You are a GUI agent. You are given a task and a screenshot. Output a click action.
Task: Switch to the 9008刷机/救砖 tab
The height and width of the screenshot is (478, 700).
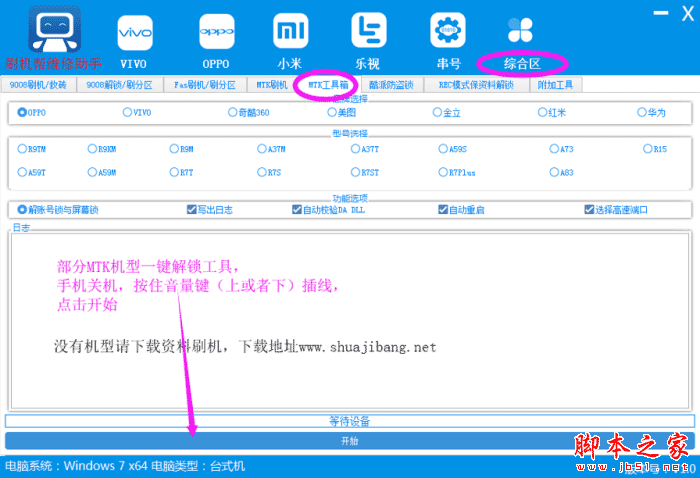pos(38,85)
